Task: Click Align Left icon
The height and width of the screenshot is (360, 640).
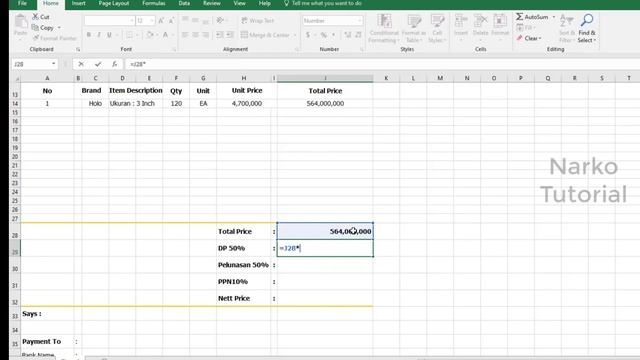Action: pyautogui.click(x=185, y=35)
